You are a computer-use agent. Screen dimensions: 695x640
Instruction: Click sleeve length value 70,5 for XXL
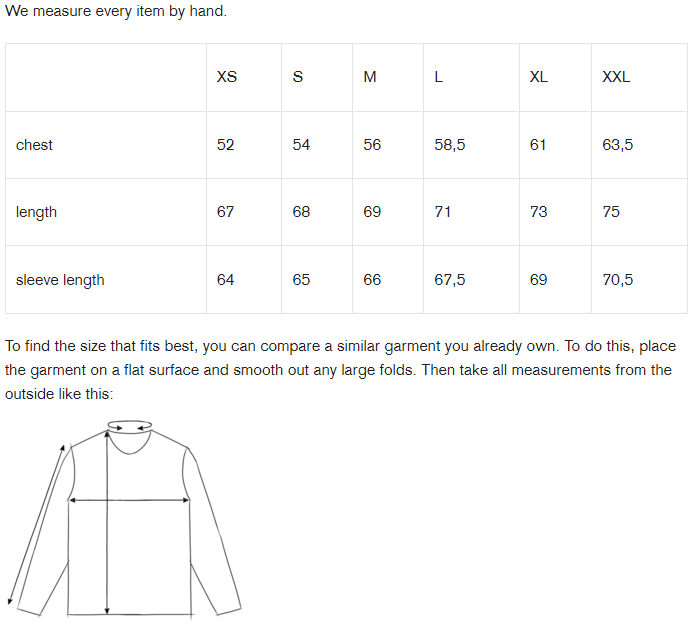(617, 280)
